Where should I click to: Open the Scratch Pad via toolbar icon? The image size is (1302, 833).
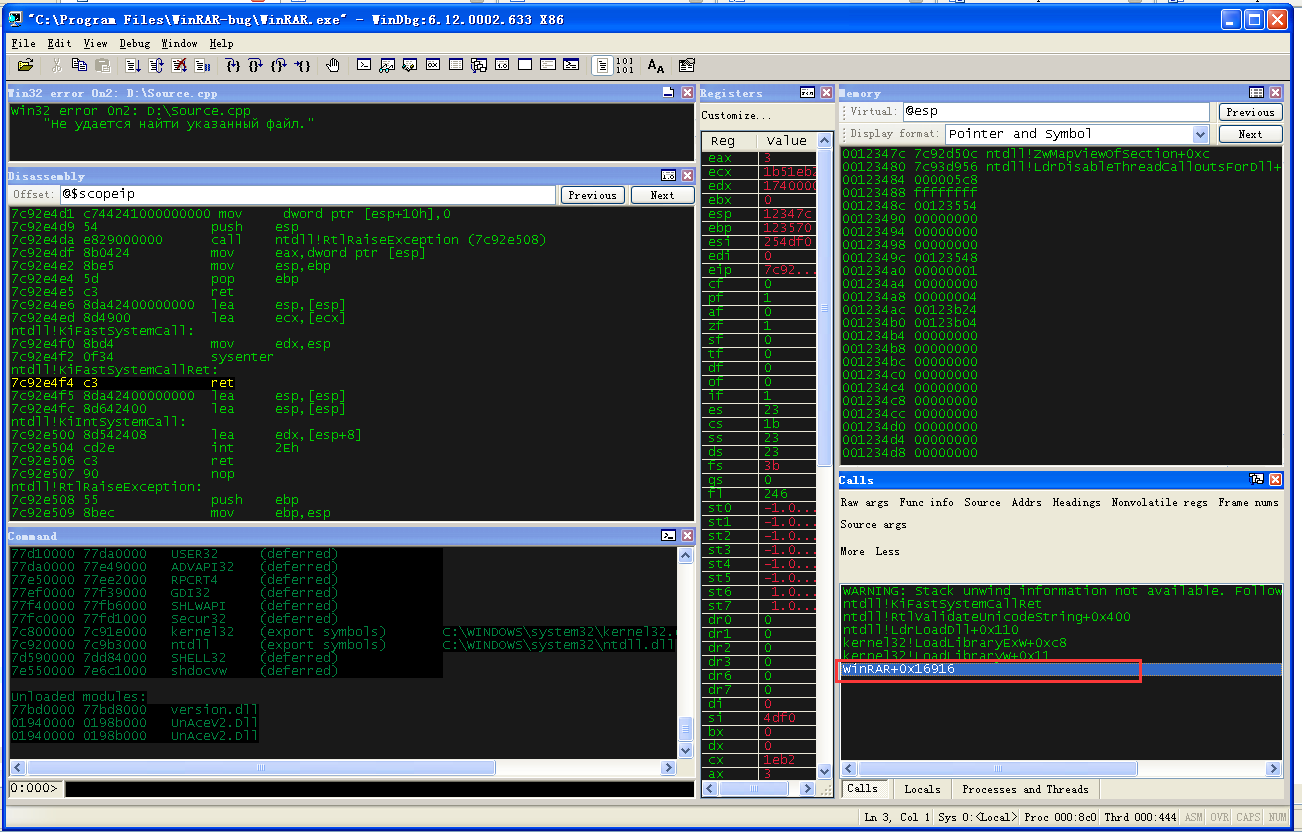point(524,65)
